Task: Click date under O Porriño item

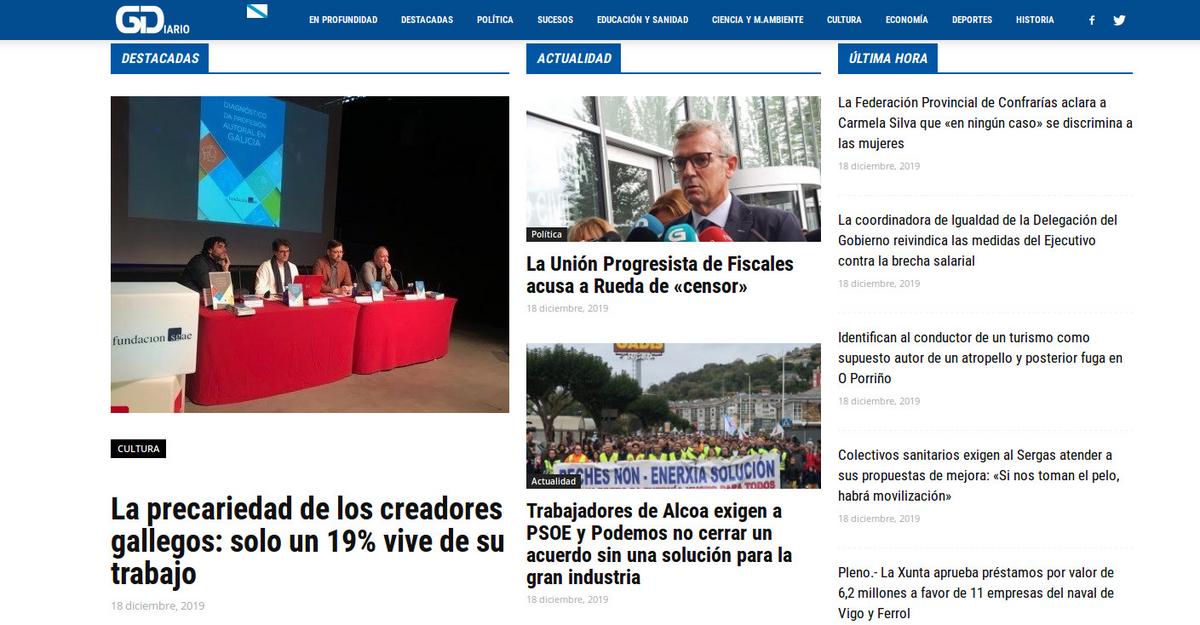Action: coord(879,401)
